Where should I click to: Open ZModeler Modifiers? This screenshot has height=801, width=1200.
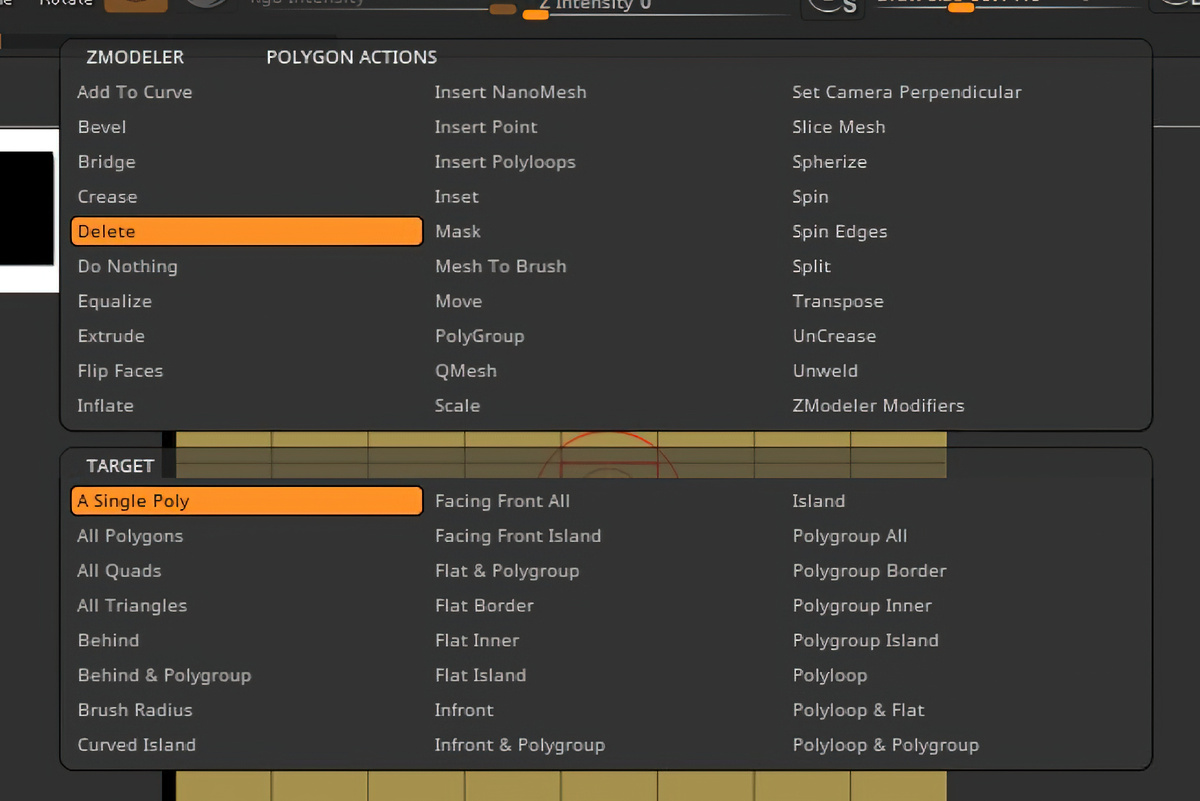[878, 406]
